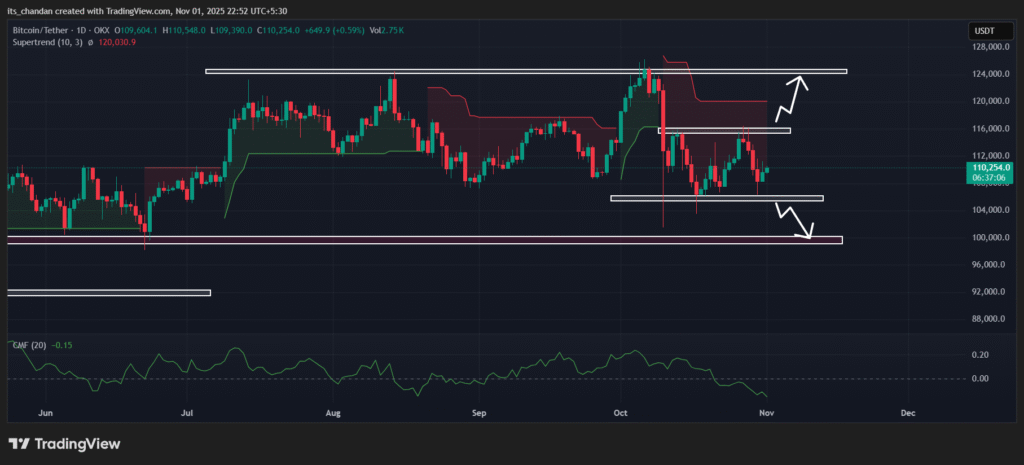Click the Jun label on time axis
This screenshot has height=465, width=1024.
(44, 413)
